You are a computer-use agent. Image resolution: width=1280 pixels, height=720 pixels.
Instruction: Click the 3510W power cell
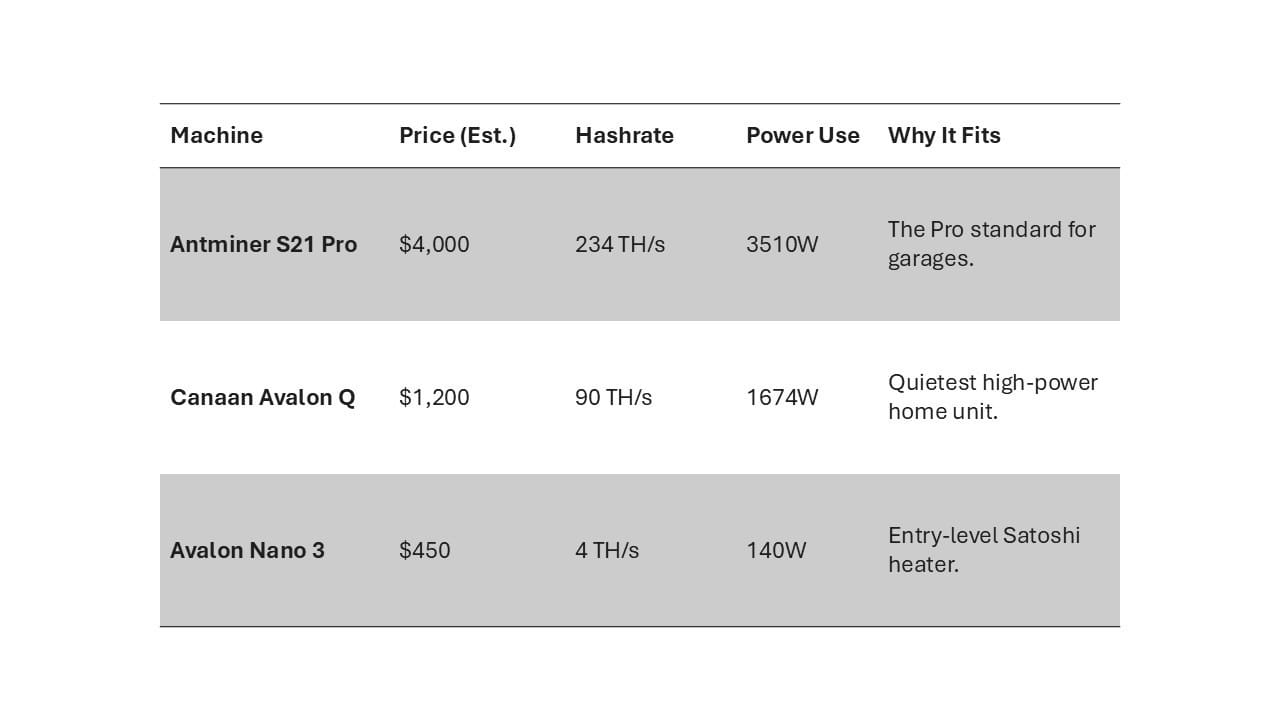pyautogui.click(x=782, y=245)
